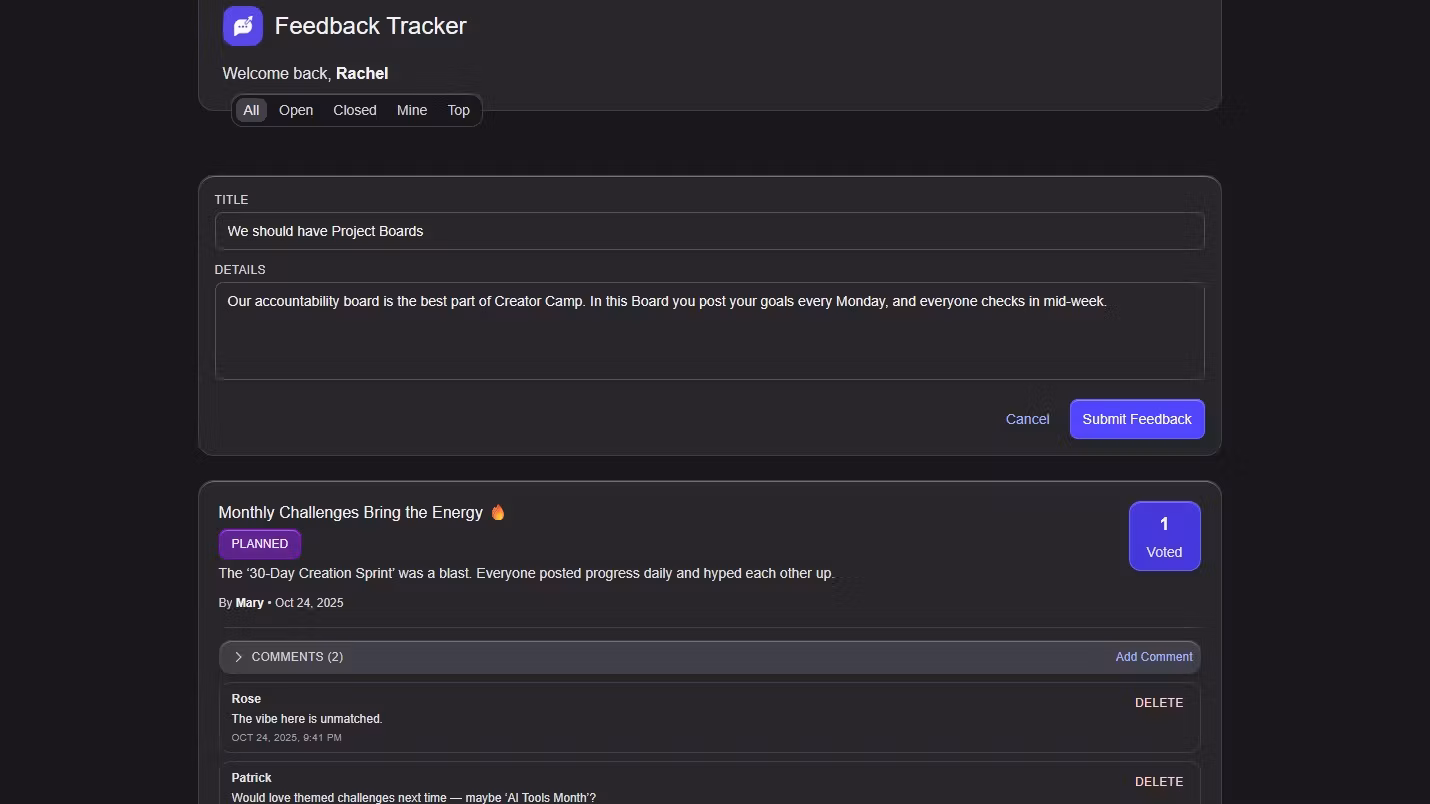
Task: Delete Patrick's comment
Action: coord(1159,782)
